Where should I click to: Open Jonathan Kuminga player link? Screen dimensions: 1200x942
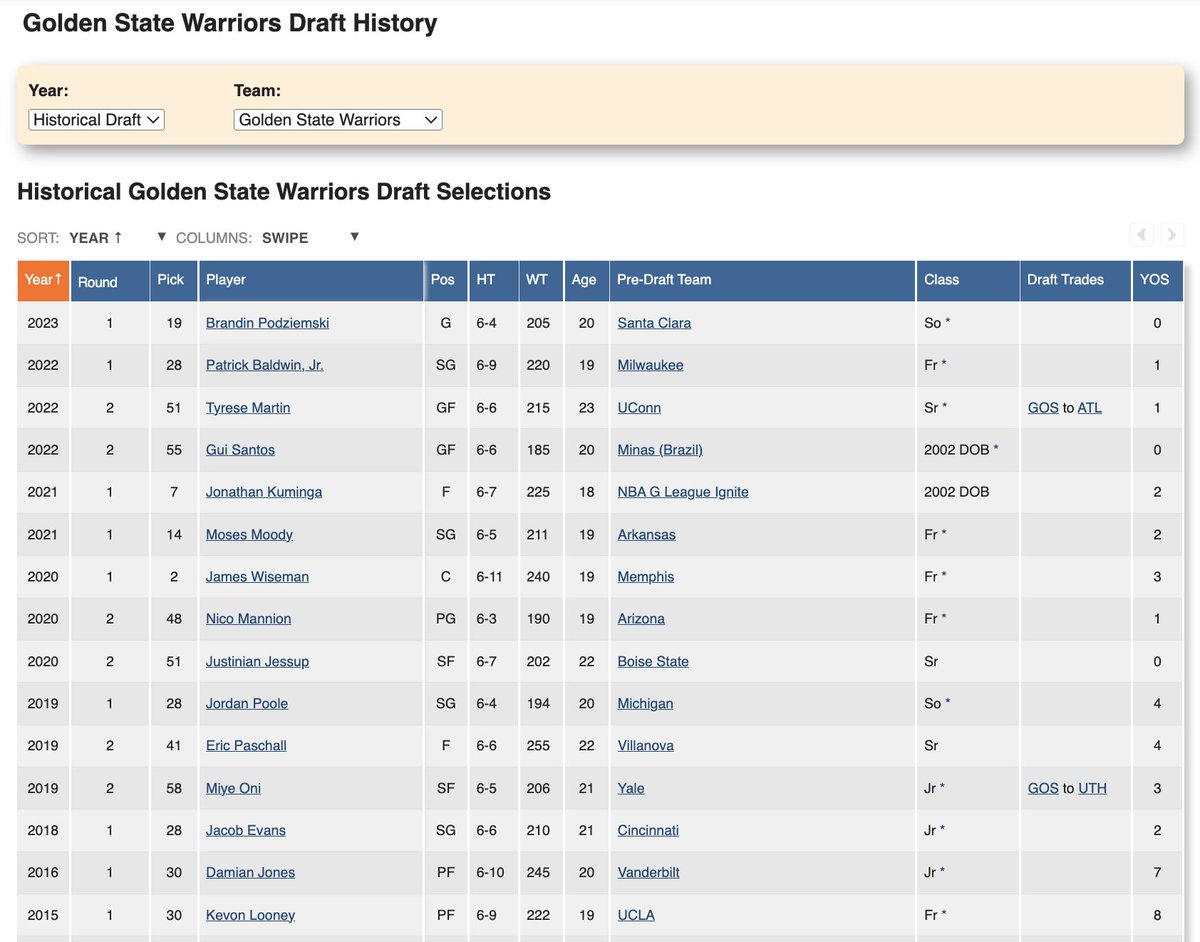pyautogui.click(x=264, y=492)
